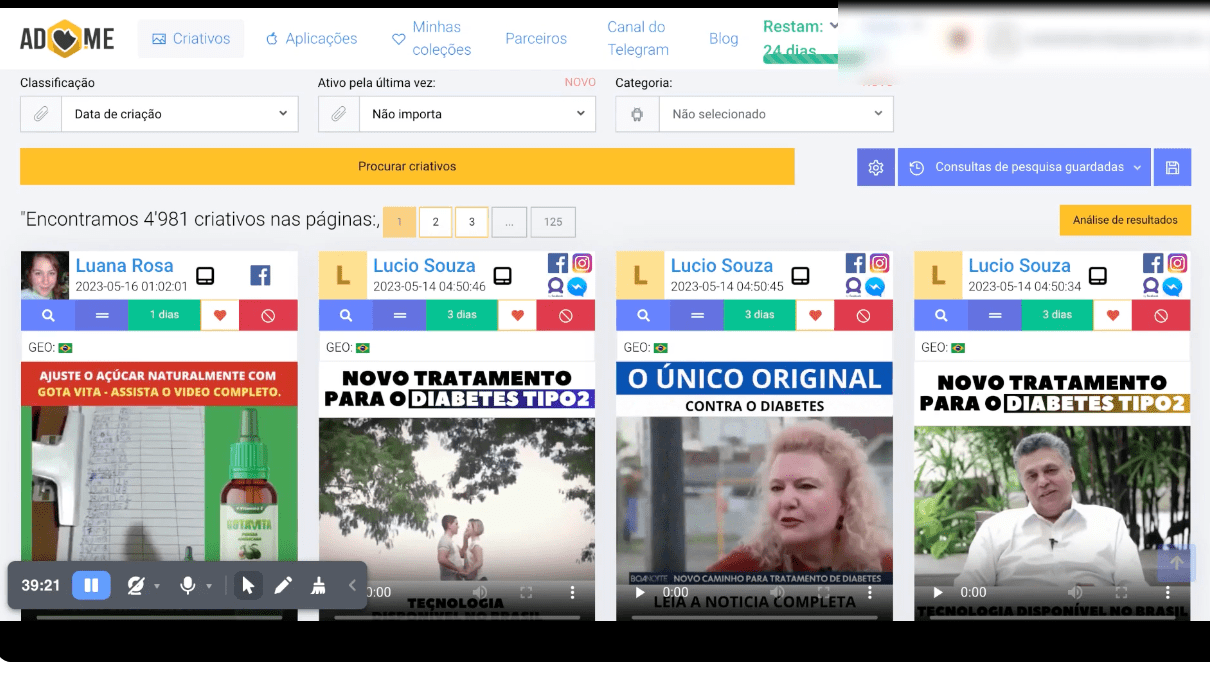The height and width of the screenshot is (678, 1210).
Task: Click the Procurar criativos button
Action: pyautogui.click(x=407, y=167)
